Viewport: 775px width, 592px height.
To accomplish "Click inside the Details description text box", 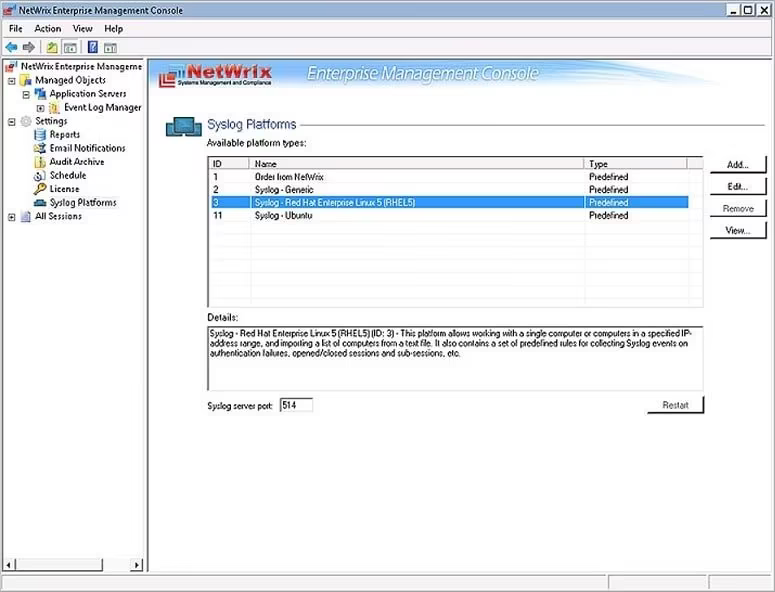I will (455, 359).
